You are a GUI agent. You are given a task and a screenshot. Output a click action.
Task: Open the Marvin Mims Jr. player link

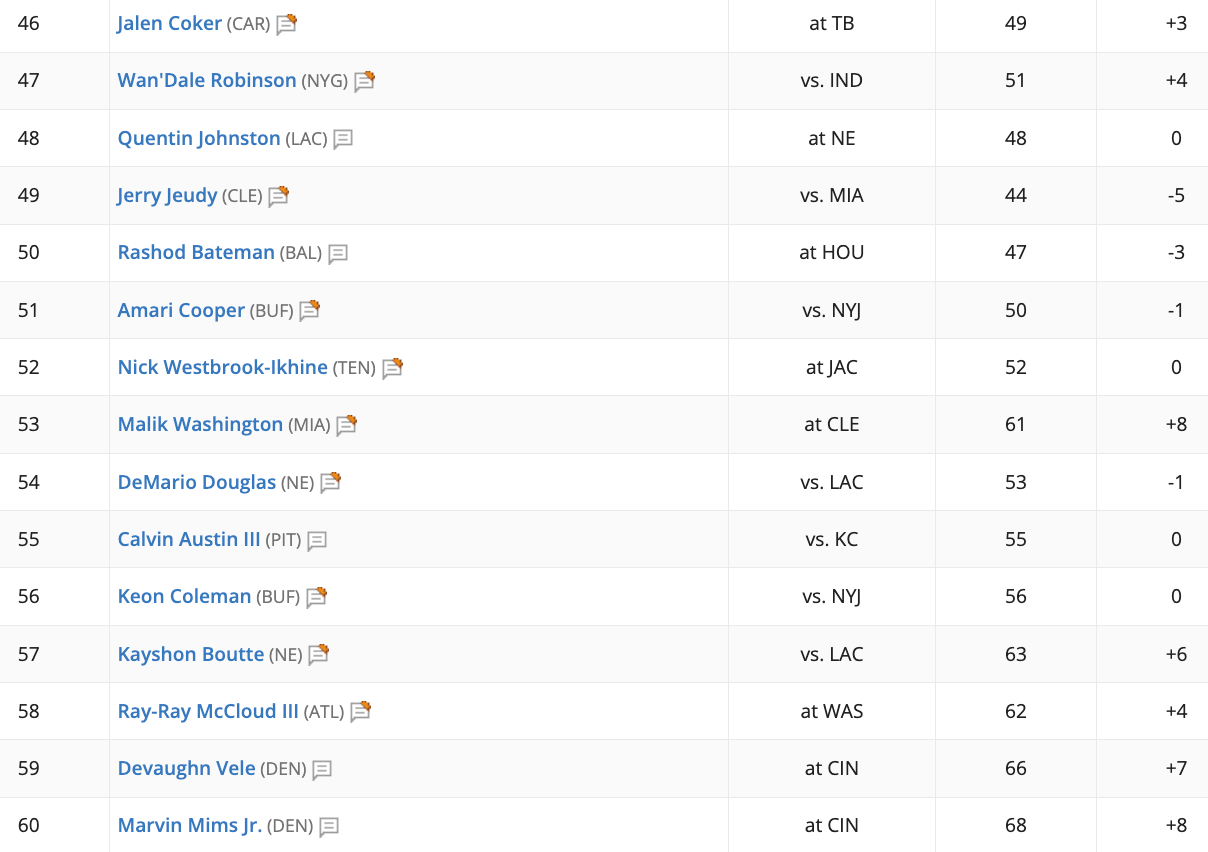(190, 826)
